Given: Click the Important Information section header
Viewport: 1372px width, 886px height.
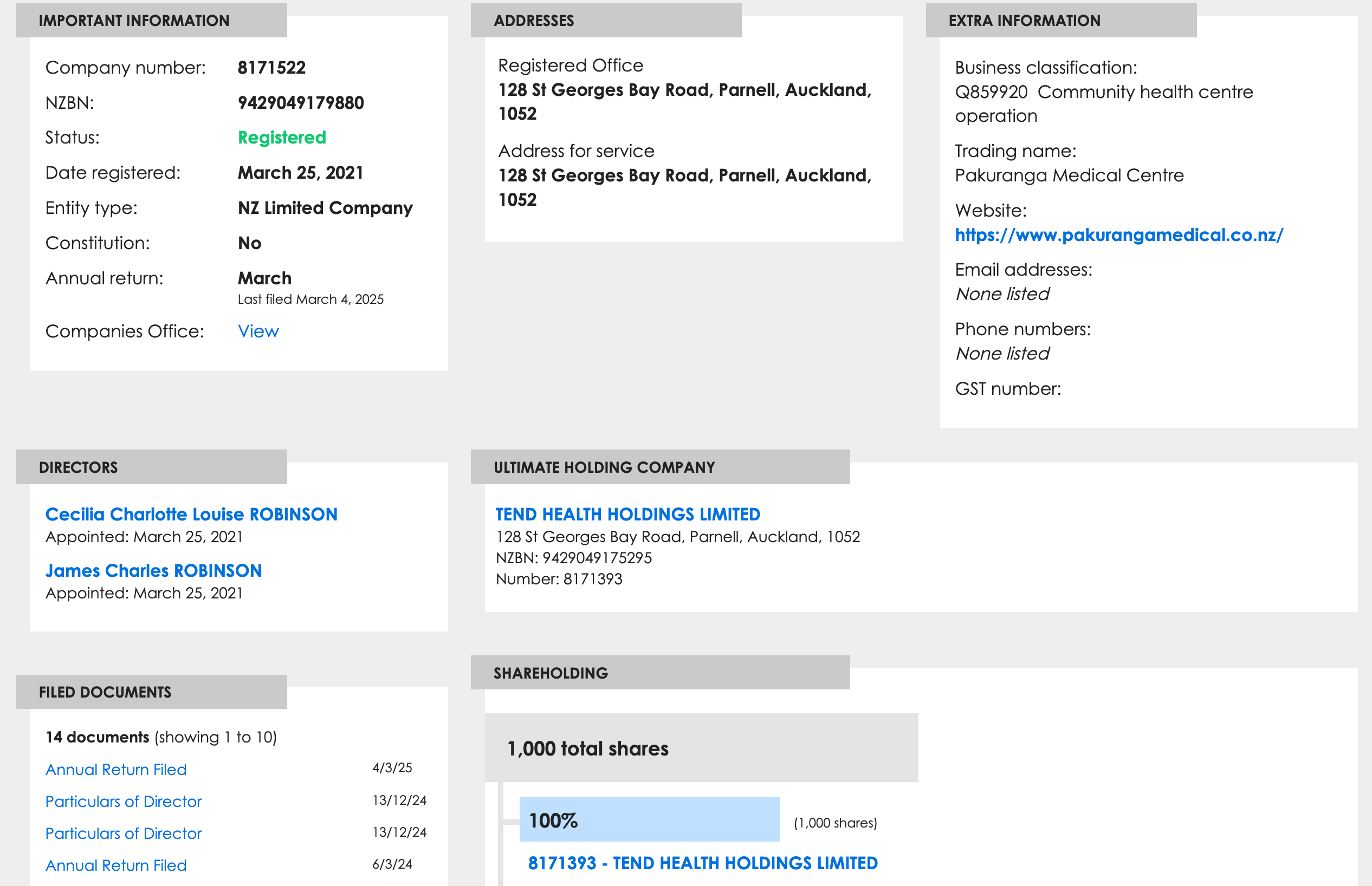Looking at the screenshot, I should point(151,21).
